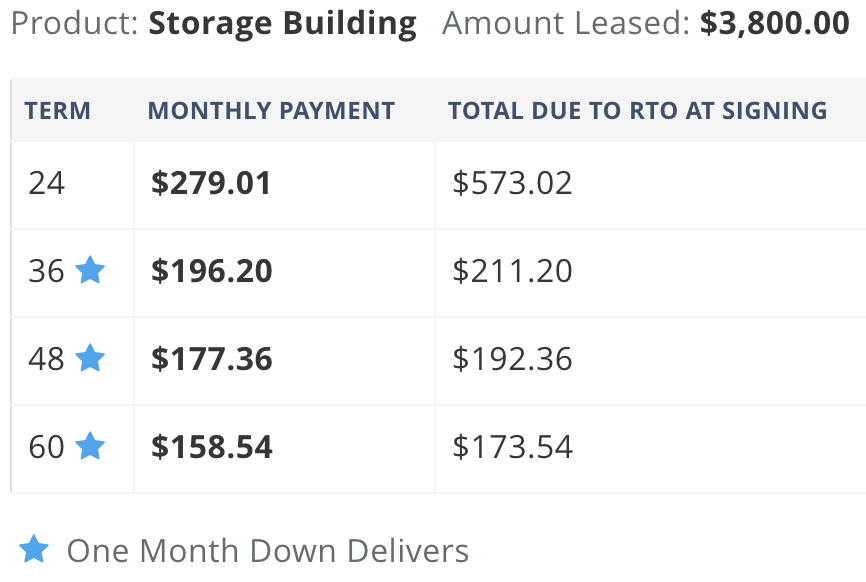This screenshot has height=582, width=866.
Task: Click the $177.36 monthly payment
Action: [x=212, y=358]
